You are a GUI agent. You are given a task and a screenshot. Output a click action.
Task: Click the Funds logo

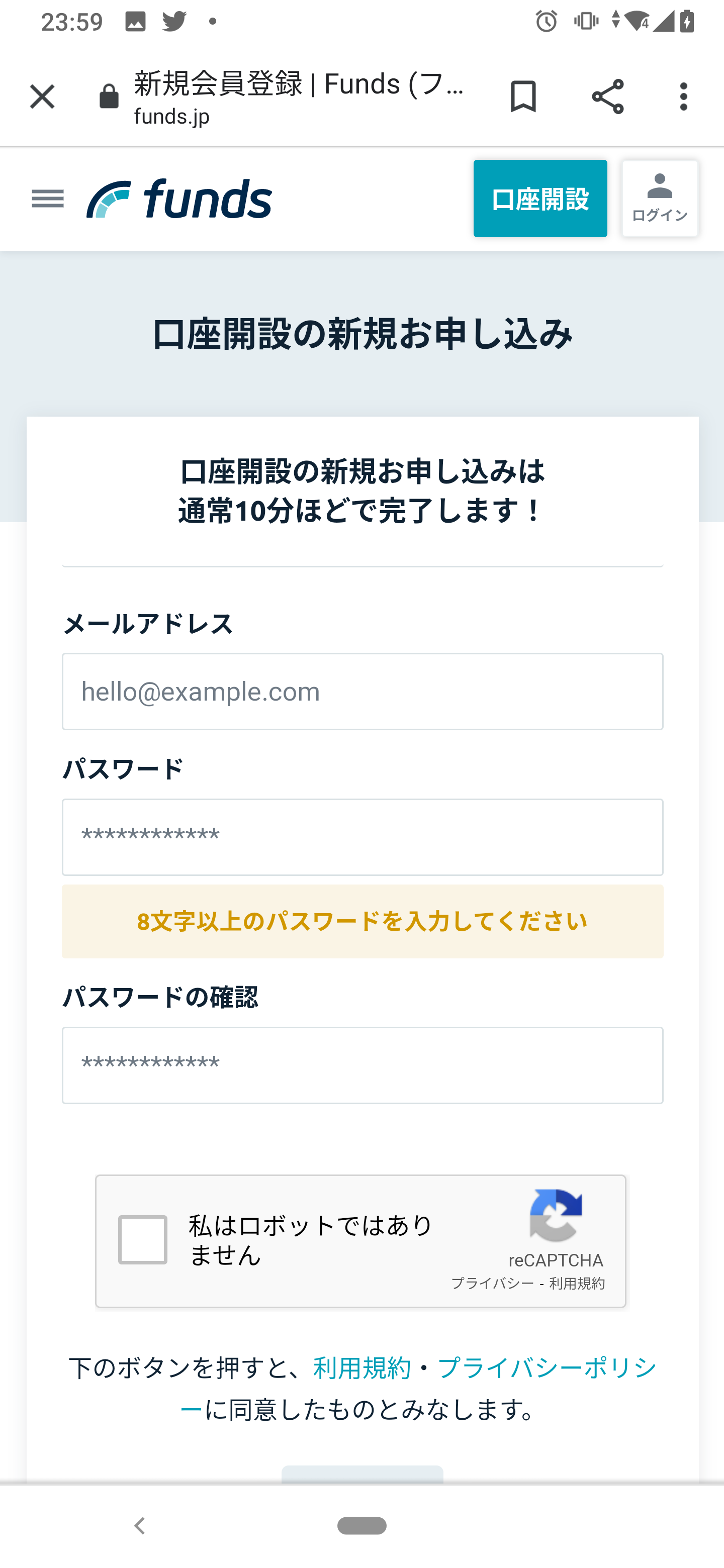tap(179, 199)
